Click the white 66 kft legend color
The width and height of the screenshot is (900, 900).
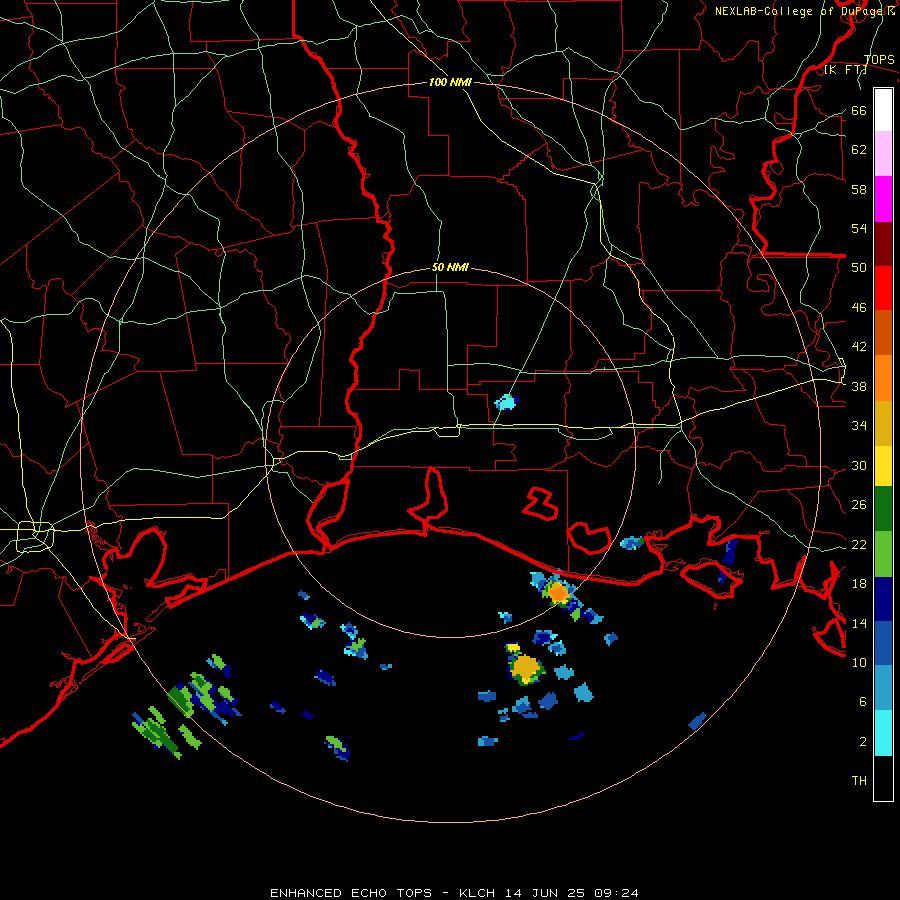pyautogui.click(x=883, y=110)
